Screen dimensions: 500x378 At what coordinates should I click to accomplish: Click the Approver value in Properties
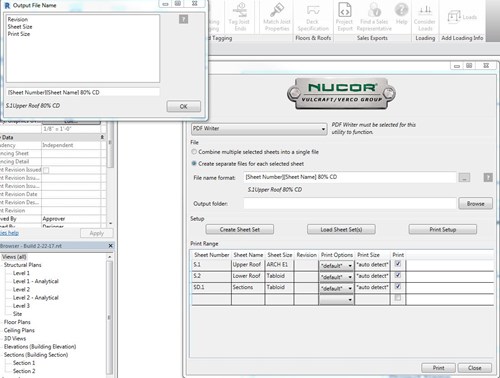point(71,219)
